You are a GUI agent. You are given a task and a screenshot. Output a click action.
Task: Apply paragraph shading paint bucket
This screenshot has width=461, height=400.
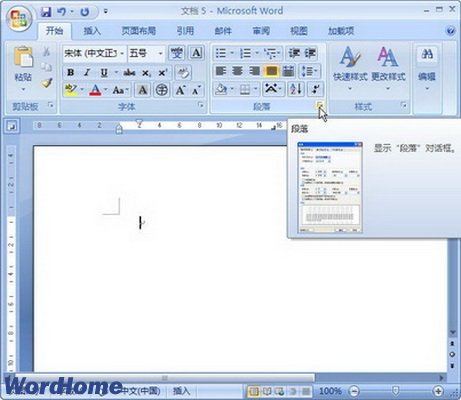[221, 89]
